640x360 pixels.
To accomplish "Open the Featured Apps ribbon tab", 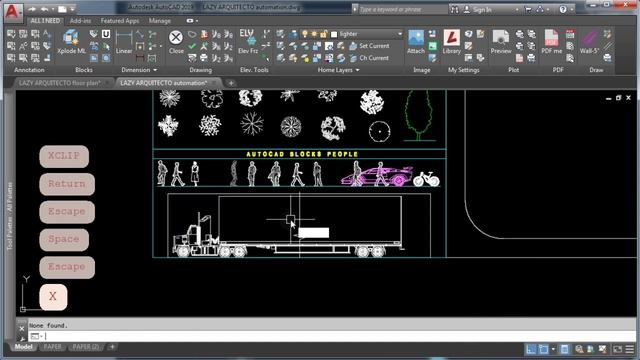I will coord(120,21).
